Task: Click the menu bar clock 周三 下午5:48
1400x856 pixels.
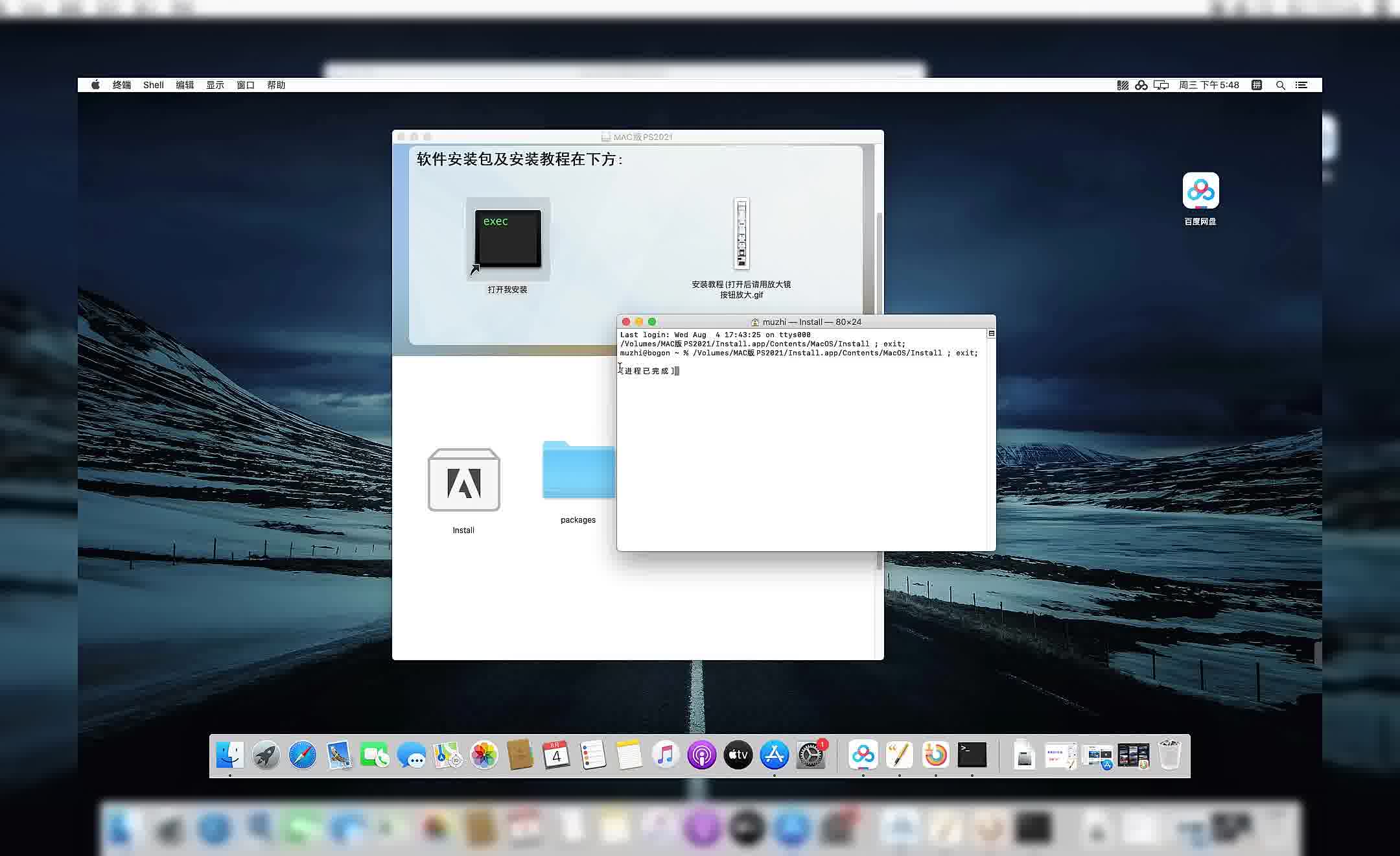Action: click(x=1209, y=85)
